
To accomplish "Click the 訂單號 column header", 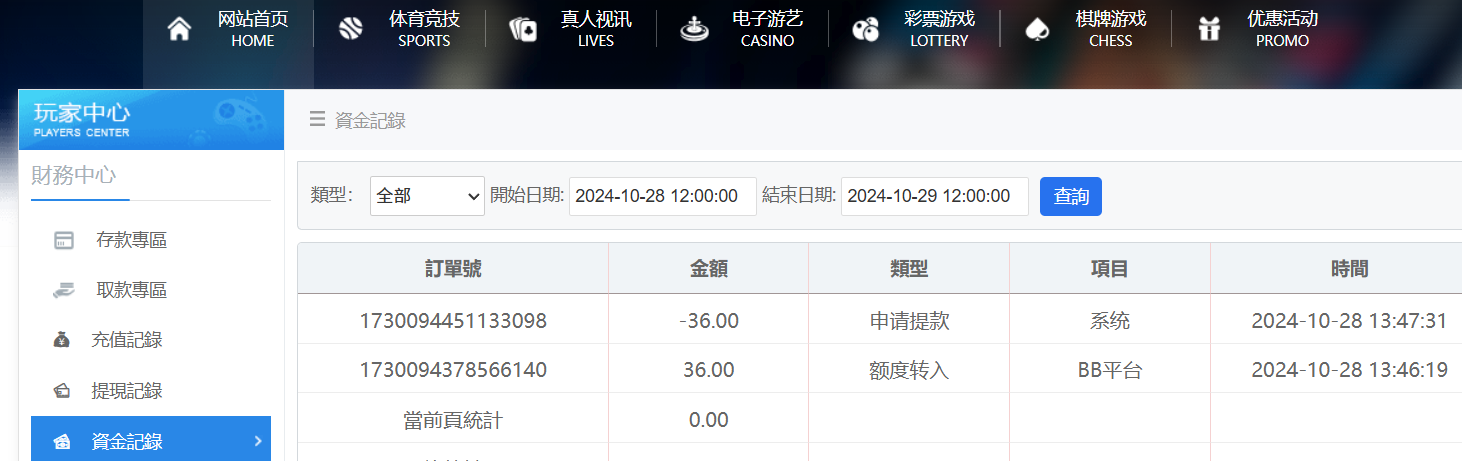I will [453, 269].
